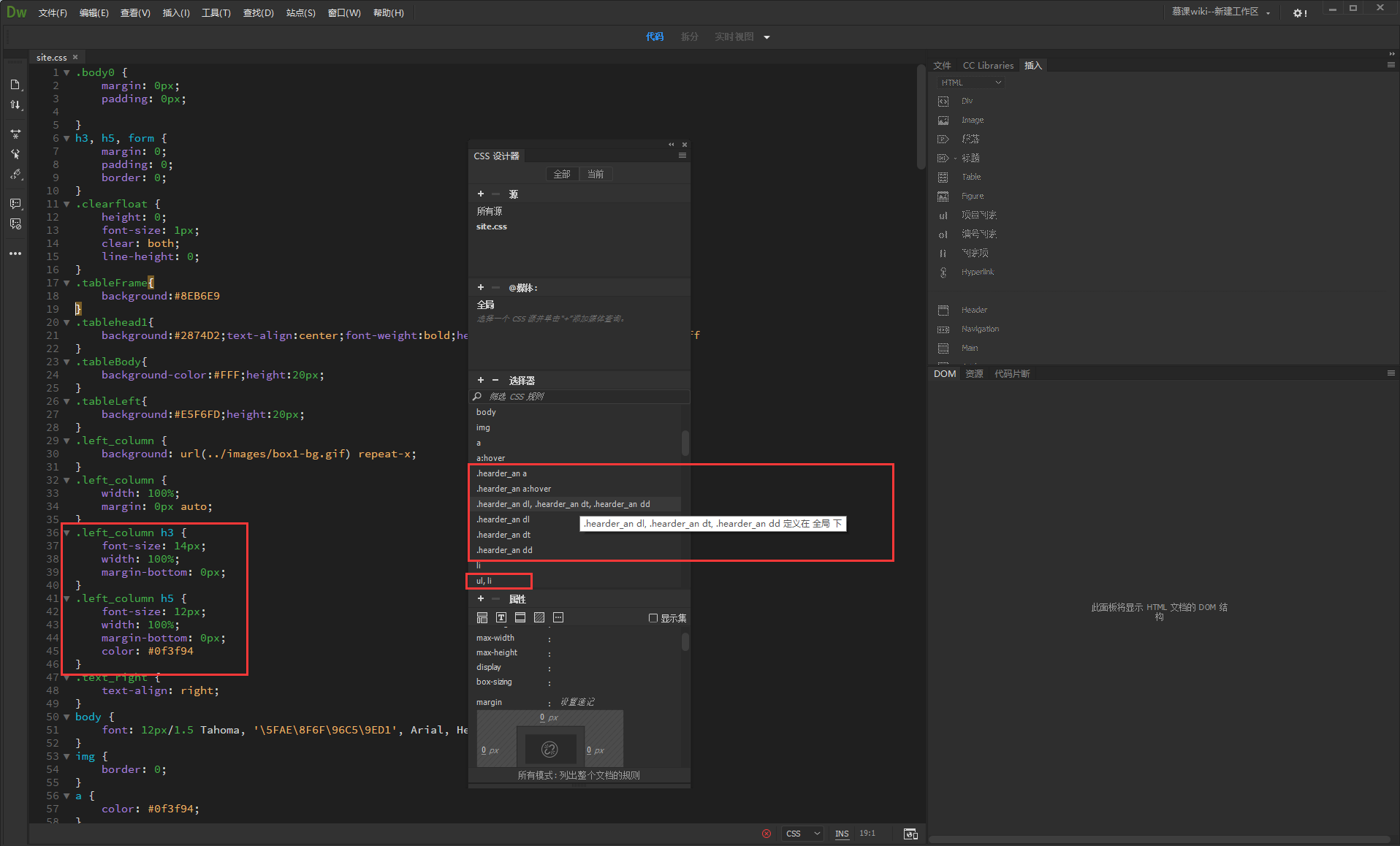This screenshot has width=1400, height=846.
Task: Switch to the 资源 tab
Action: pos(974,373)
